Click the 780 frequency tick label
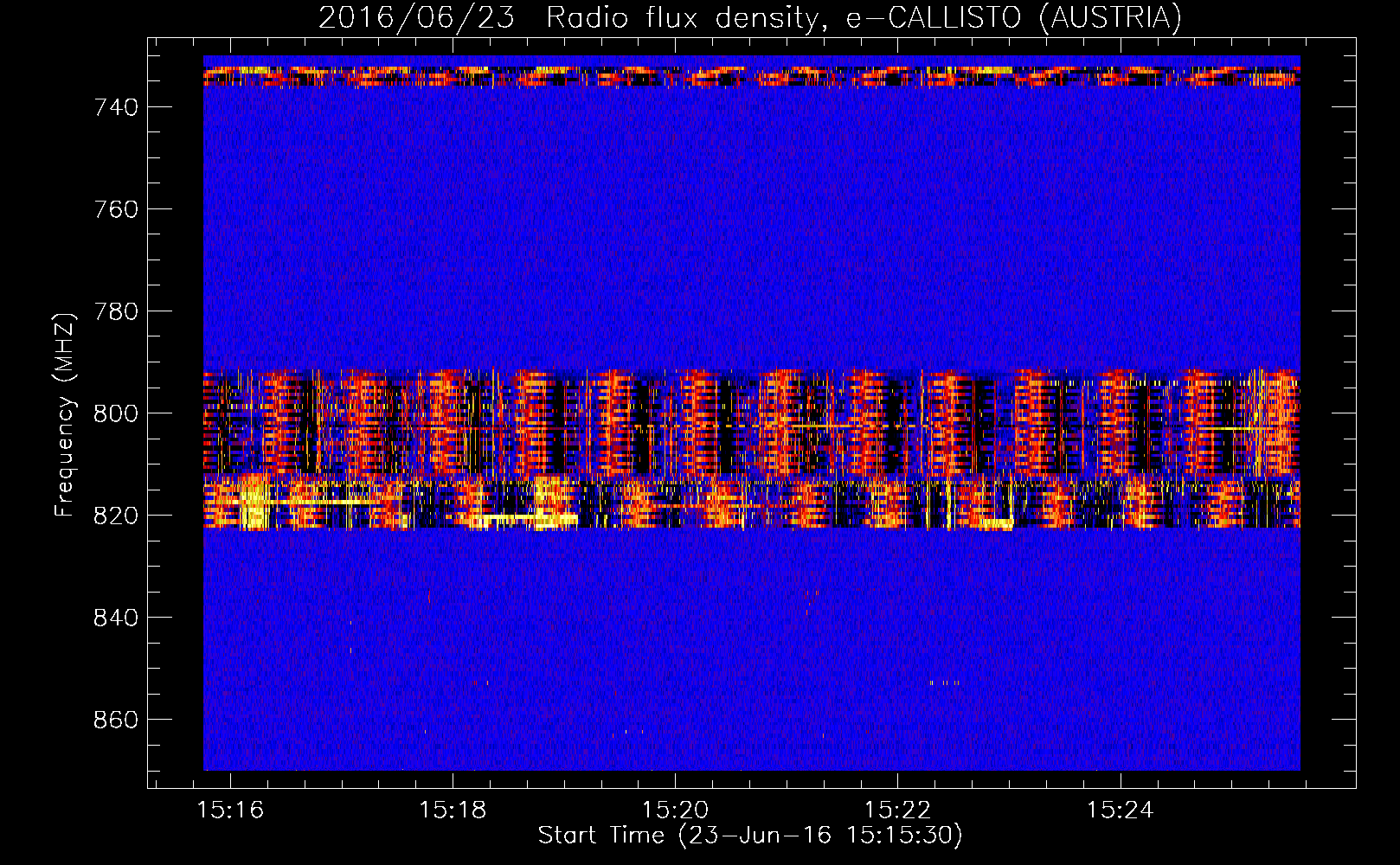Image resolution: width=1400 pixels, height=865 pixels. [116, 311]
